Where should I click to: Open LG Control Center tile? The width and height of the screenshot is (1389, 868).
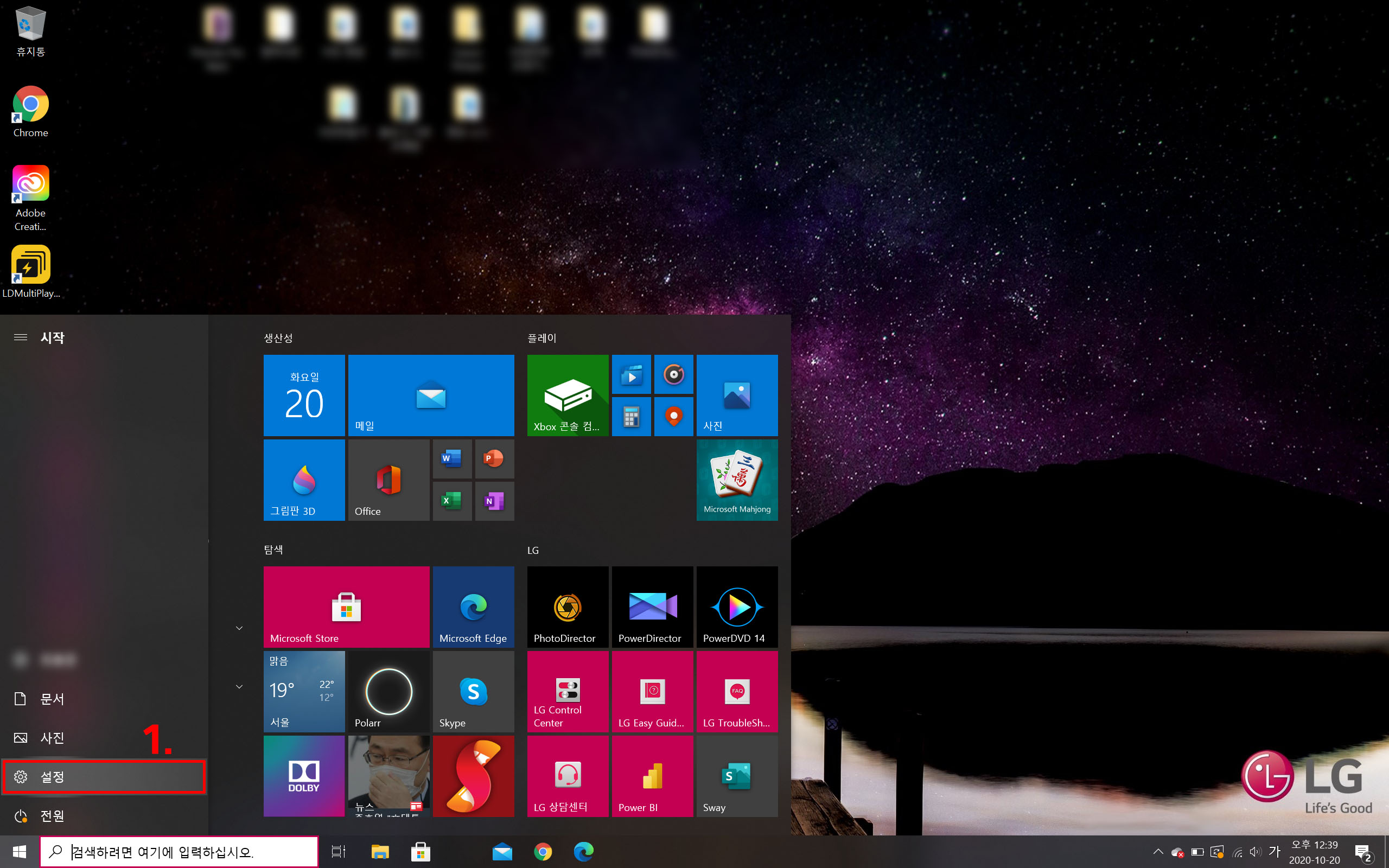pyautogui.click(x=567, y=691)
